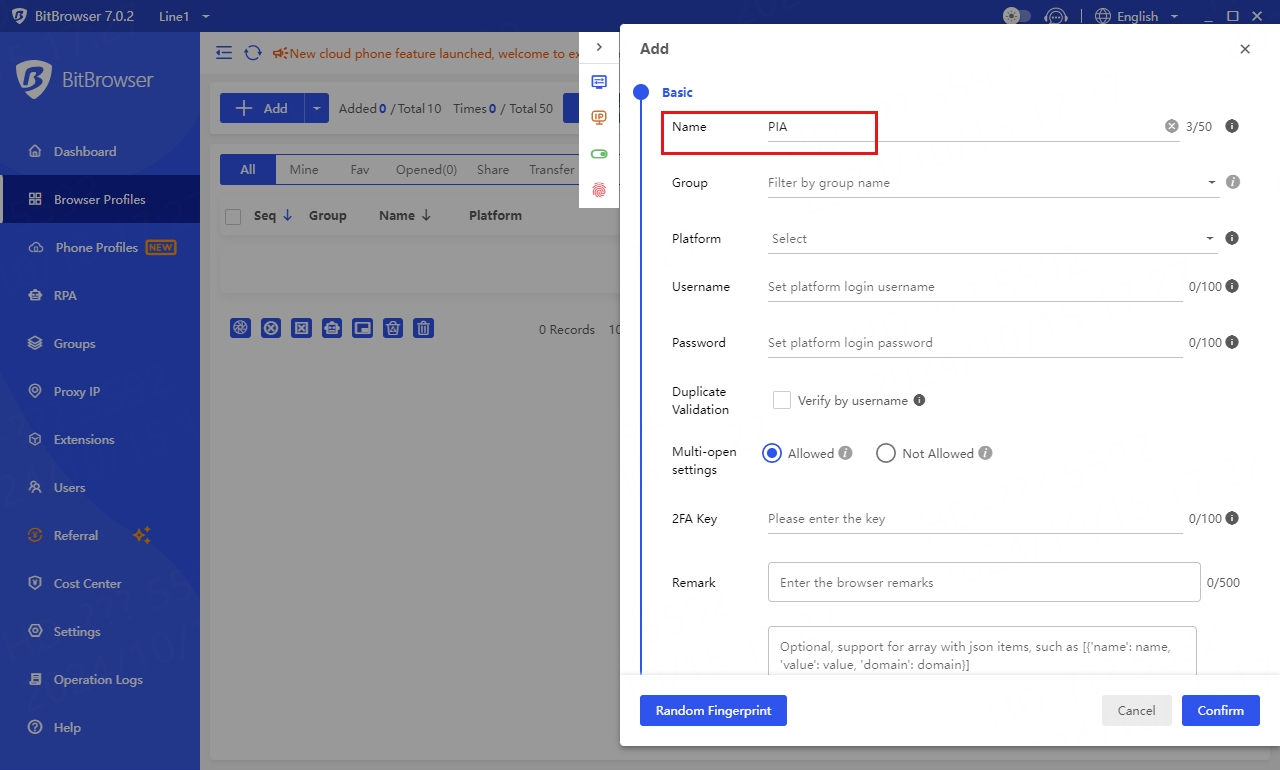Click the red fingerprint icon in side strip
Image resolution: width=1280 pixels, height=770 pixels.
[x=599, y=190]
